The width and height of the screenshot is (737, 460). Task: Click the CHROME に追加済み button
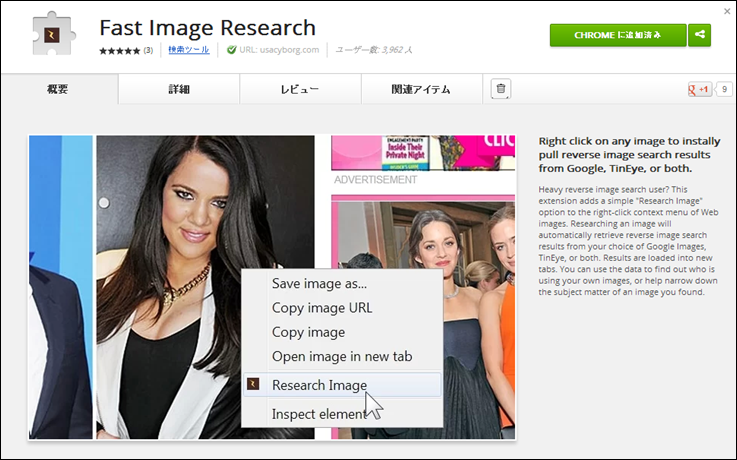click(618, 35)
